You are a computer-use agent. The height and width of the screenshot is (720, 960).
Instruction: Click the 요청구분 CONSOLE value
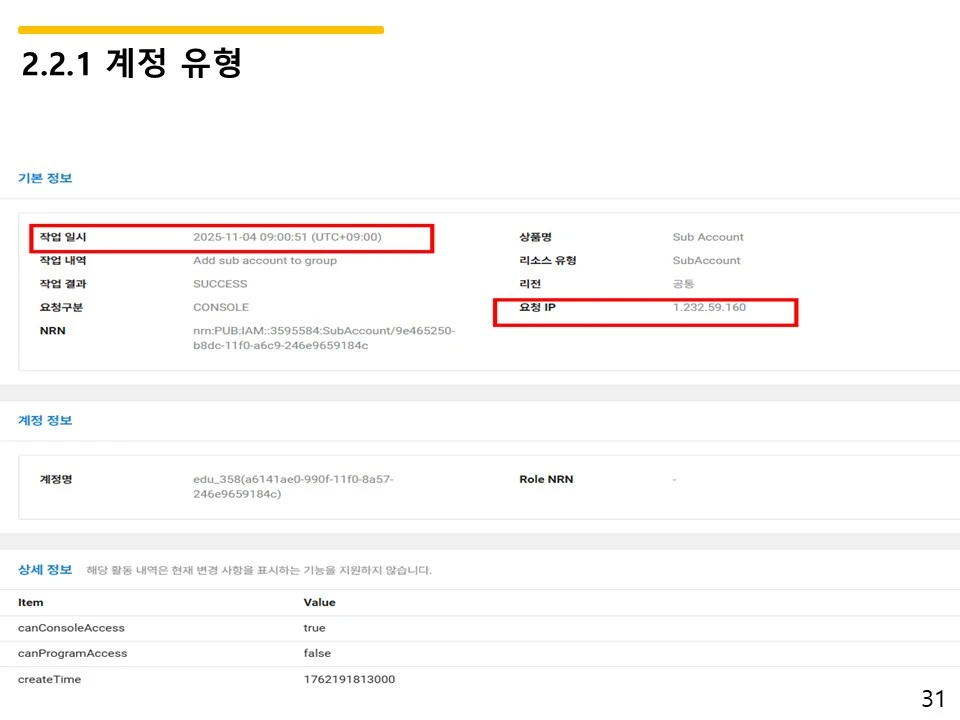click(225, 307)
